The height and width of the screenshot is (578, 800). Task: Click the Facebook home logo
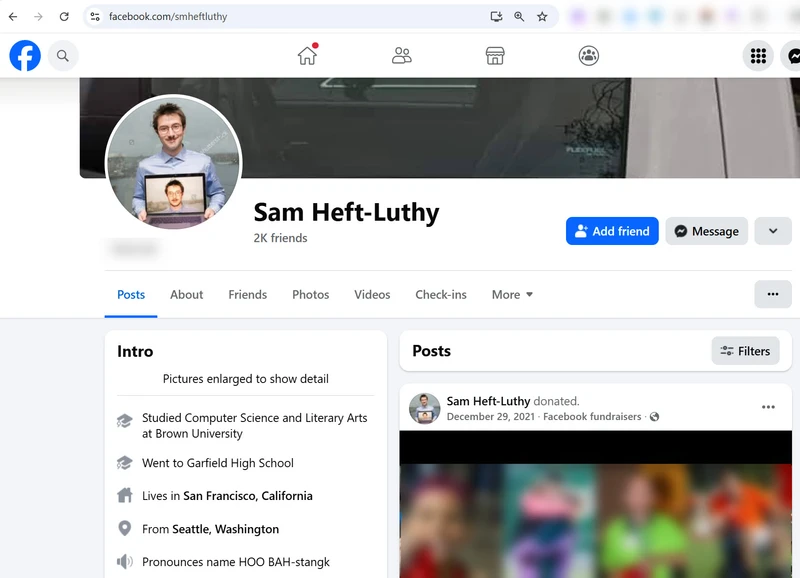(24, 55)
